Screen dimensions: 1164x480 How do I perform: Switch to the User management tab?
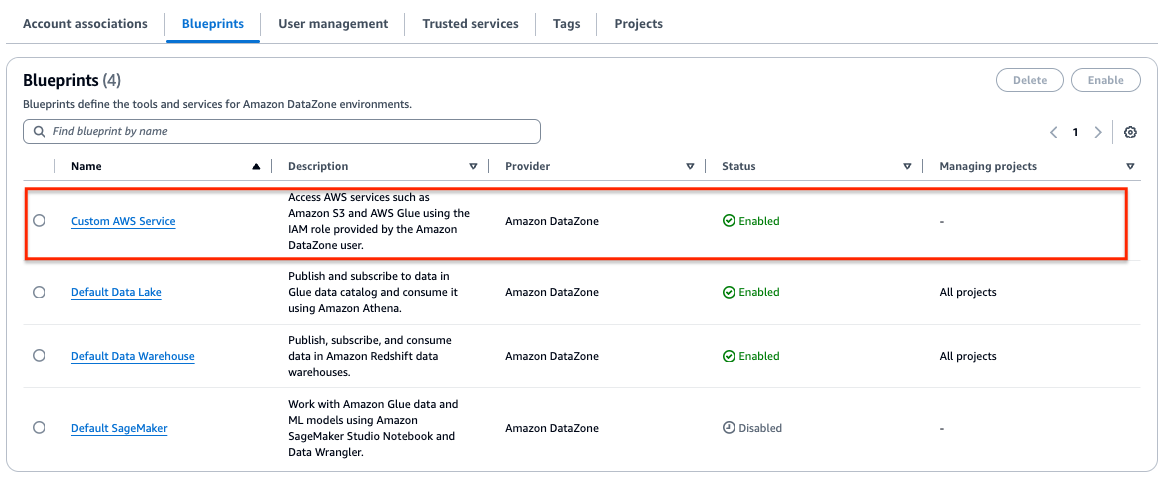point(333,24)
